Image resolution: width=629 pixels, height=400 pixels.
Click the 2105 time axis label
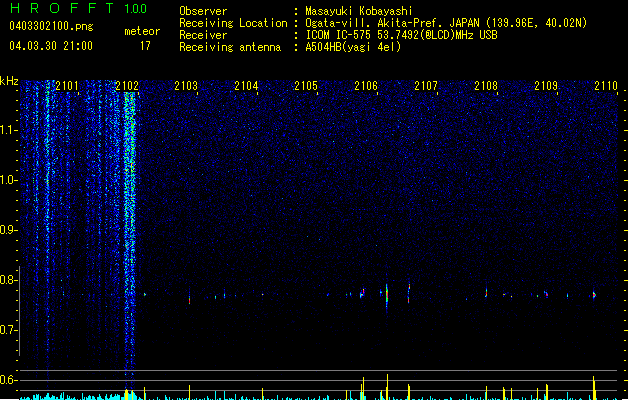click(306, 86)
